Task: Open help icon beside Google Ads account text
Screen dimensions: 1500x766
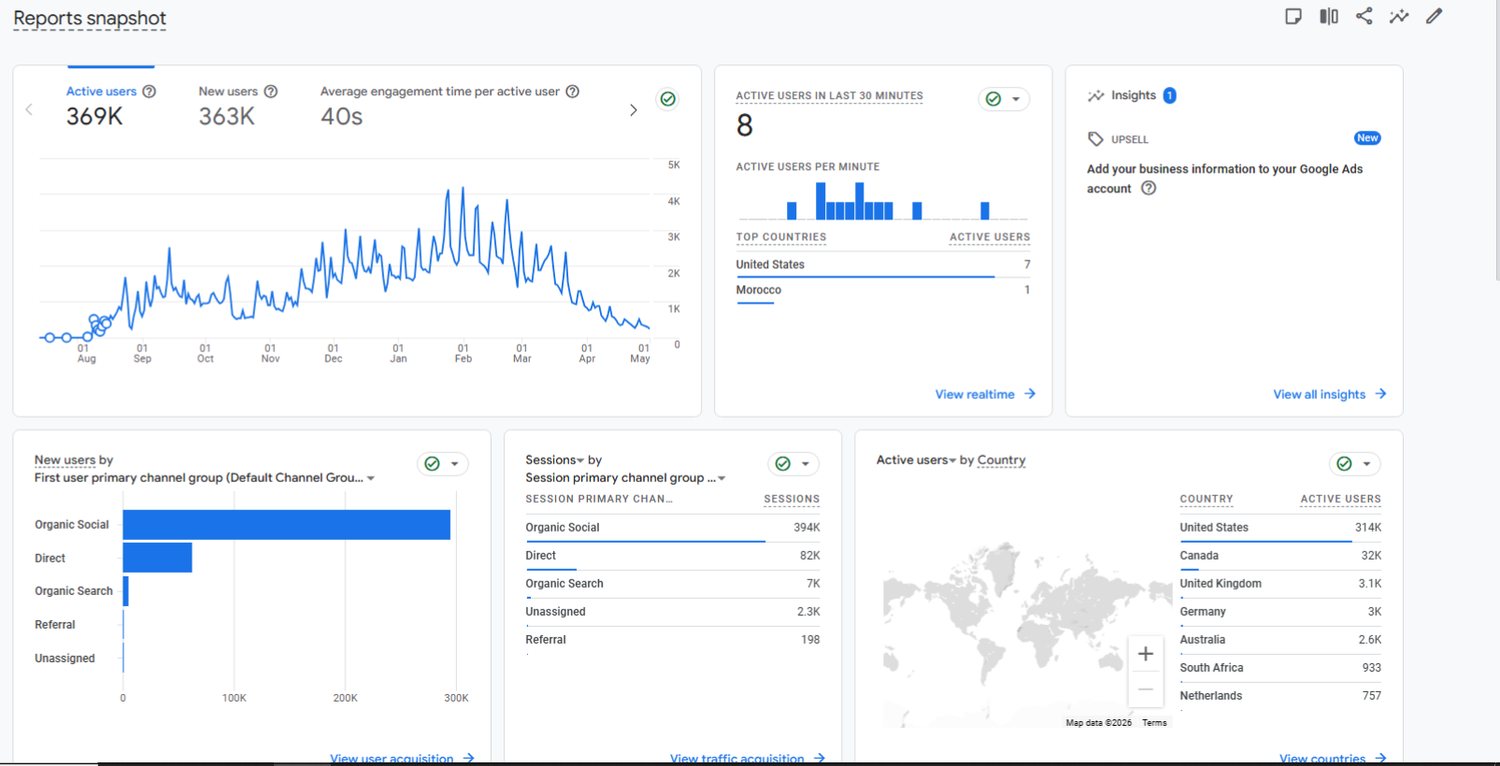Action: coord(1148,188)
